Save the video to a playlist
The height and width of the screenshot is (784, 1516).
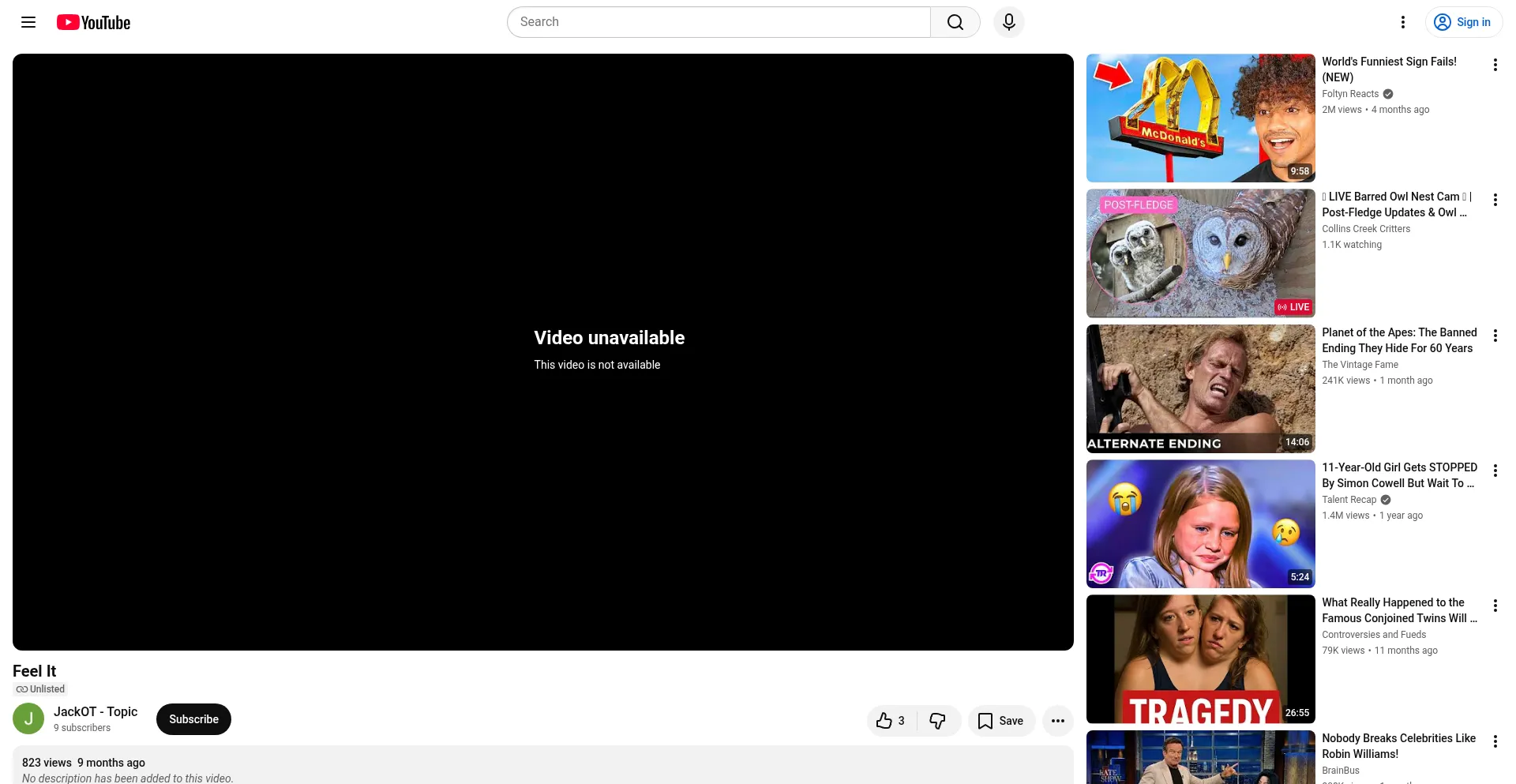pos(1001,721)
